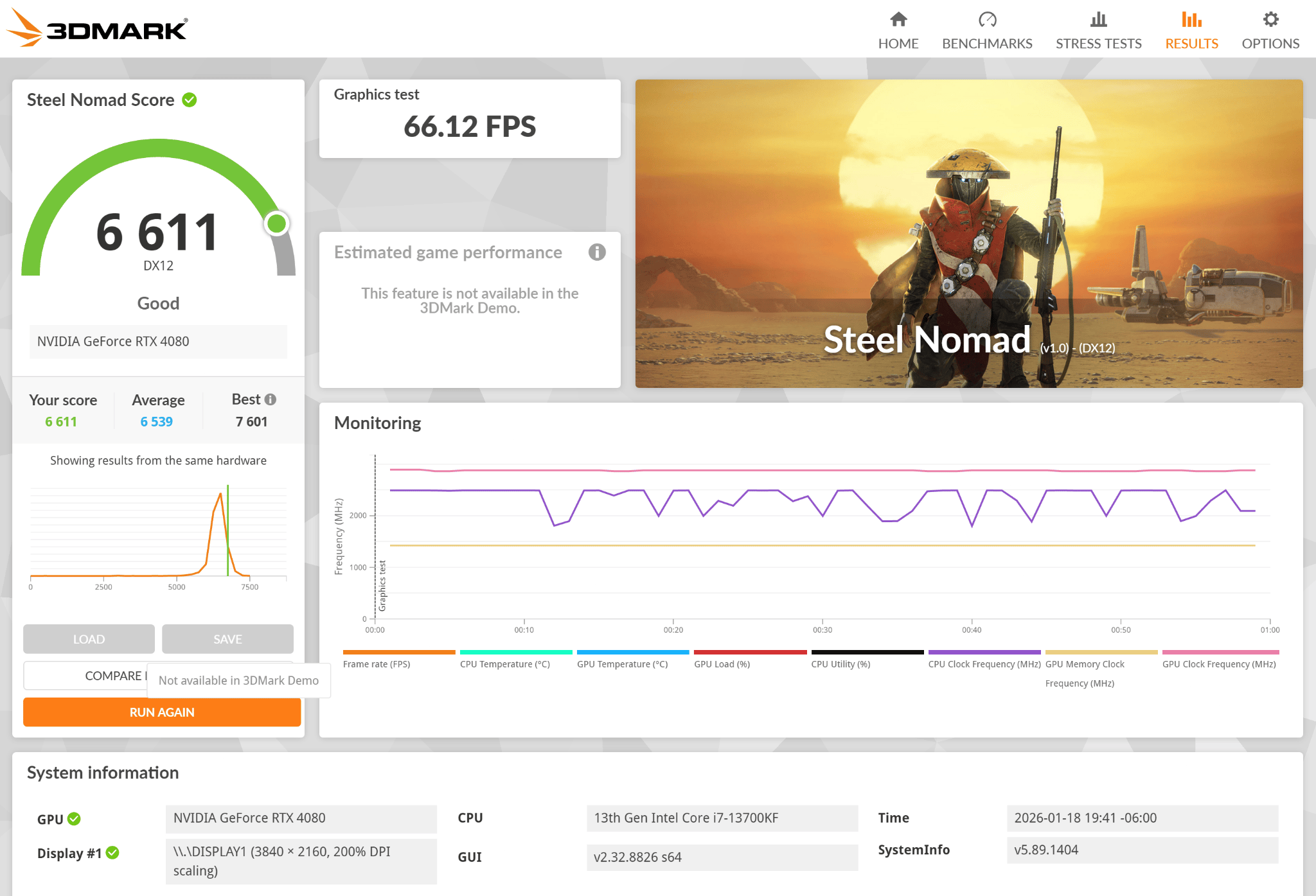The image size is (1316, 896).
Task: Click the Estimated game performance info icon
Action: pyautogui.click(x=597, y=252)
